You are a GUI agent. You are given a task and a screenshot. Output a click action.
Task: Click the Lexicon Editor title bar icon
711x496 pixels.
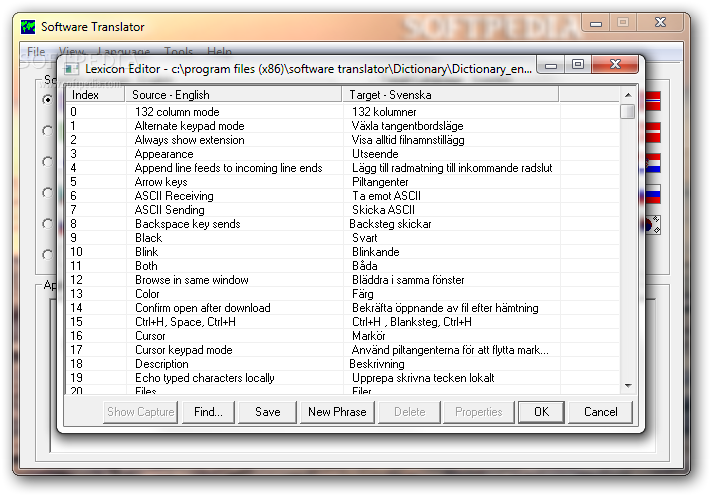[71, 69]
